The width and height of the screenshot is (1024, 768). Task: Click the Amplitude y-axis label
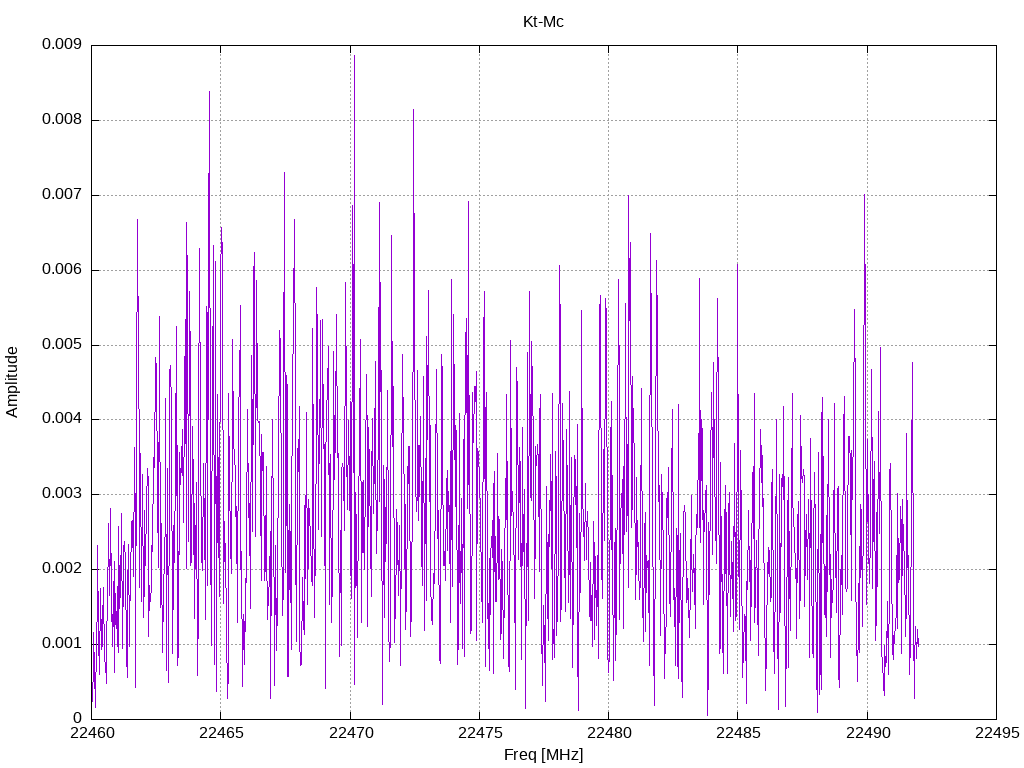click(12, 382)
